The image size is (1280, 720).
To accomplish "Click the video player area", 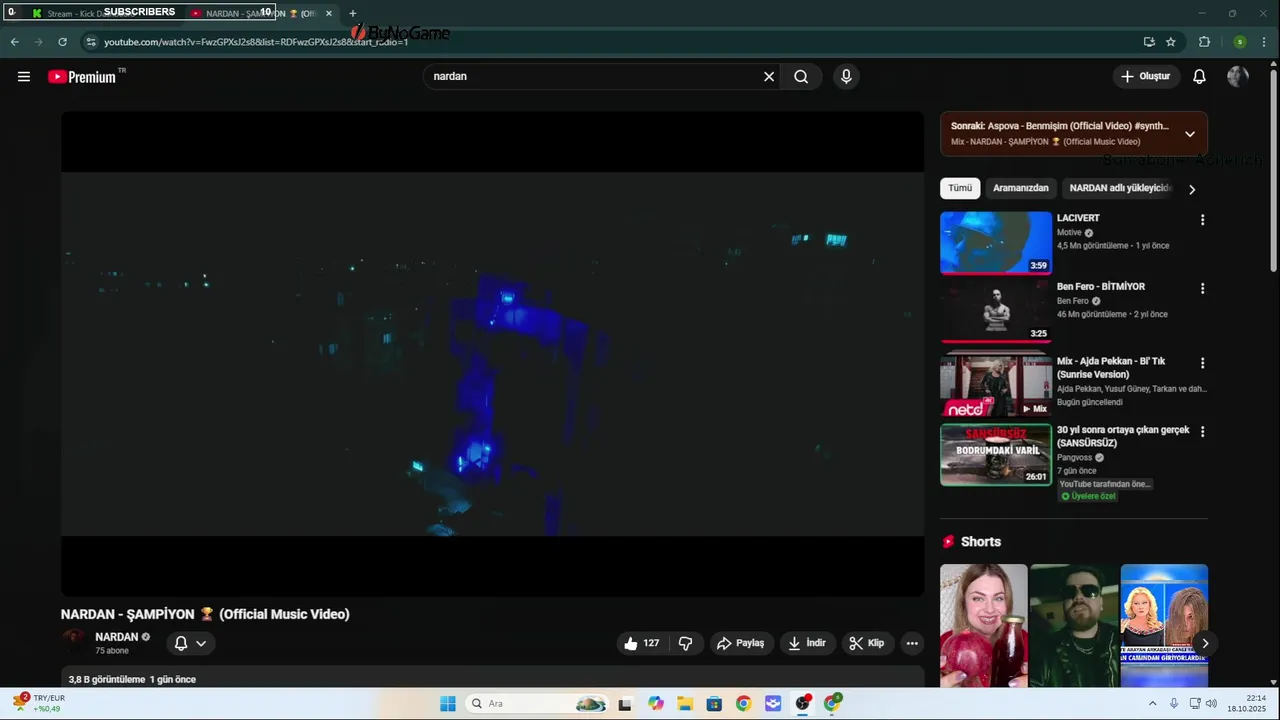I will pos(492,354).
